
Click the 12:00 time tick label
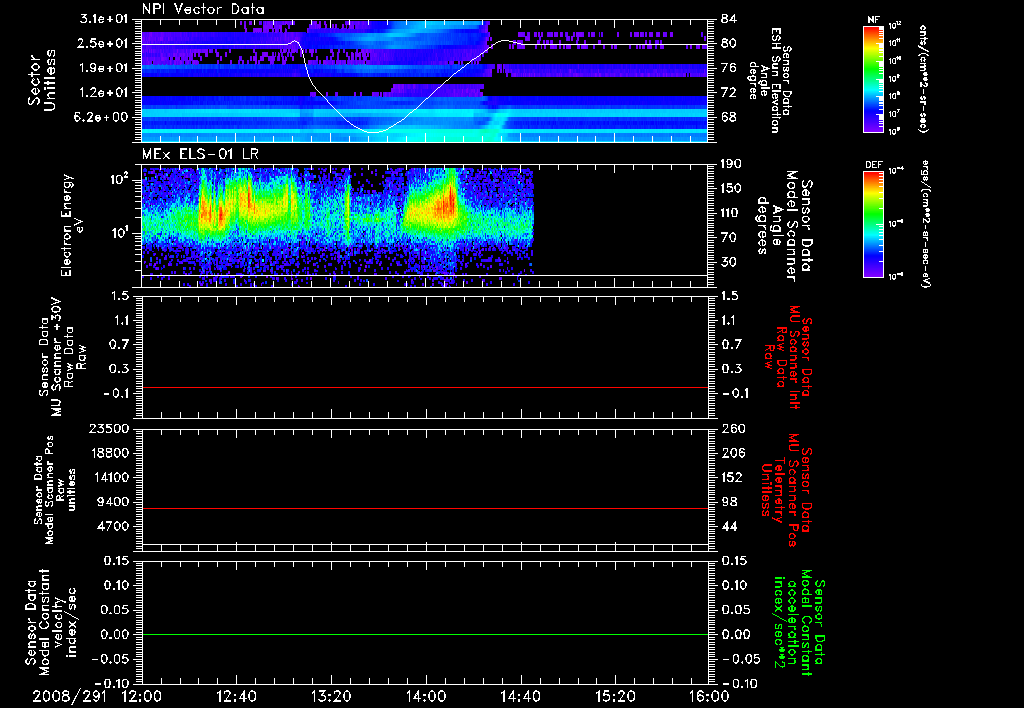pyautogui.click(x=142, y=696)
